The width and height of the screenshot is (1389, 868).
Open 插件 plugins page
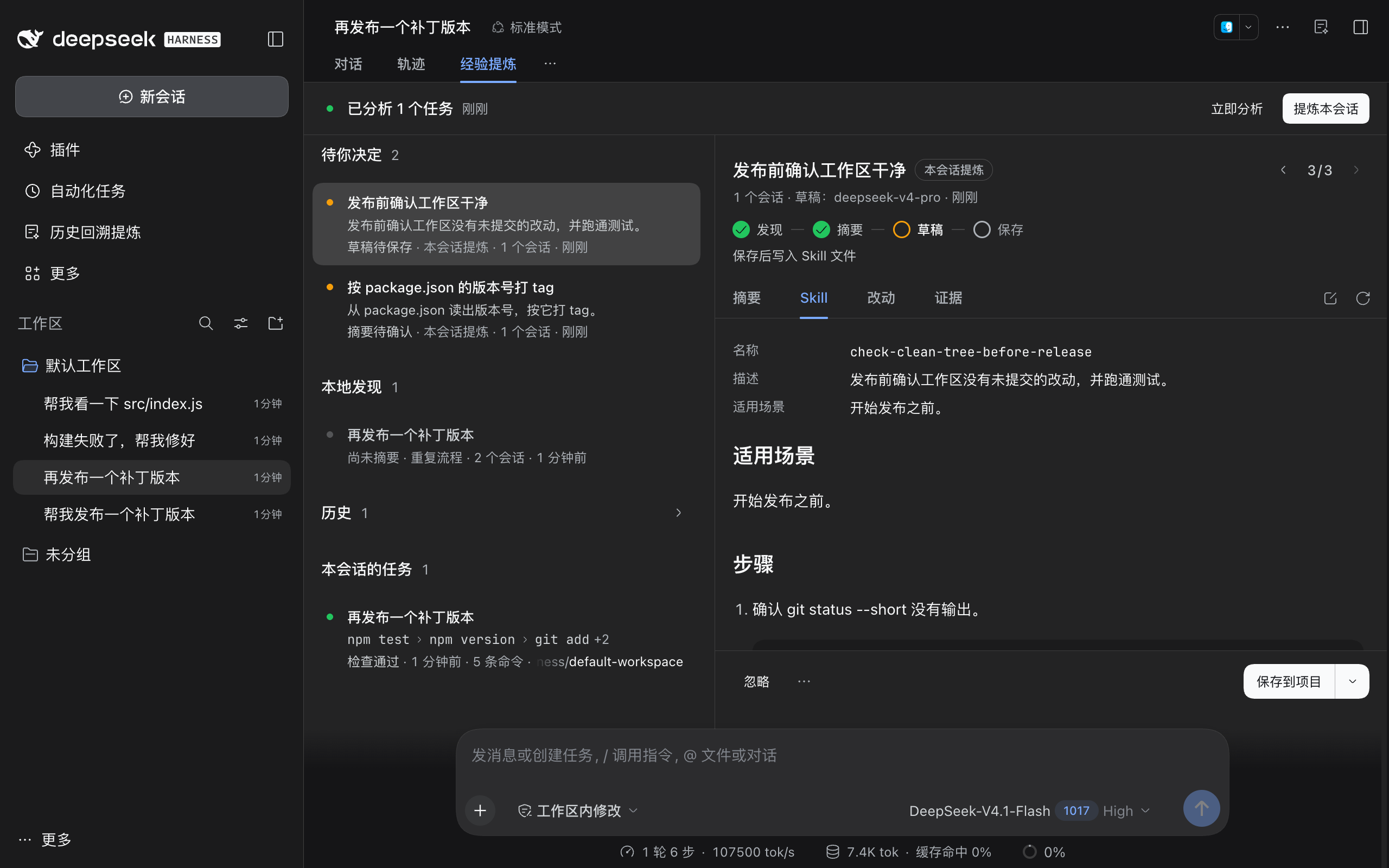(x=151, y=150)
